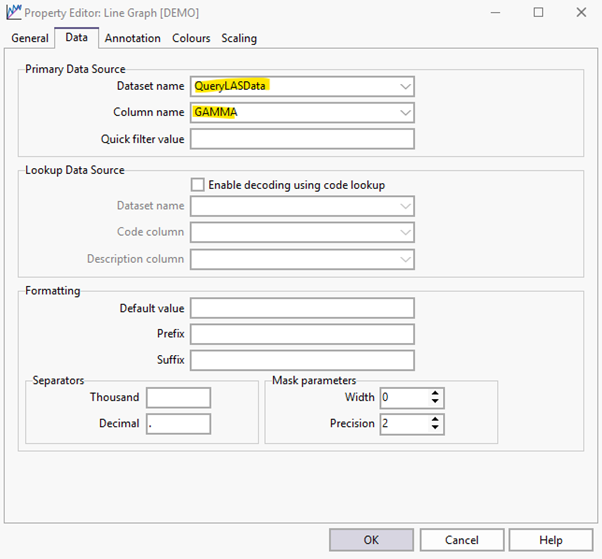Expand the Description column dropdown
This screenshot has height=559, width=602.
(405, 259)
